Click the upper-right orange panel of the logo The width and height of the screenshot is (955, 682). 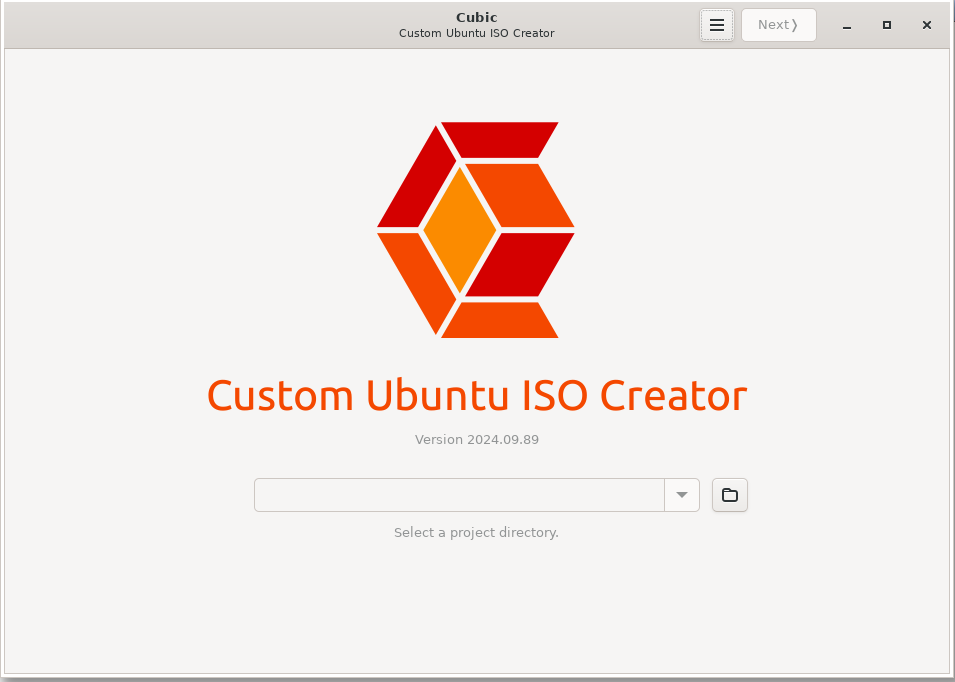click(520, 195)
